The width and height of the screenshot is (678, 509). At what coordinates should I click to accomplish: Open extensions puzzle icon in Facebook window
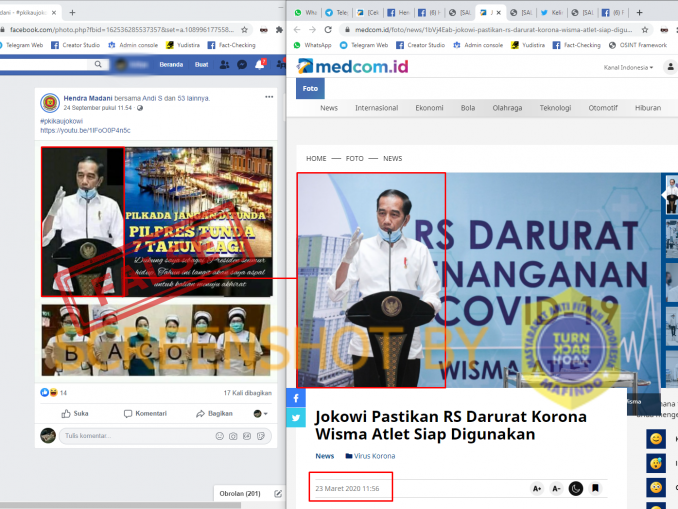coord(279,30)
